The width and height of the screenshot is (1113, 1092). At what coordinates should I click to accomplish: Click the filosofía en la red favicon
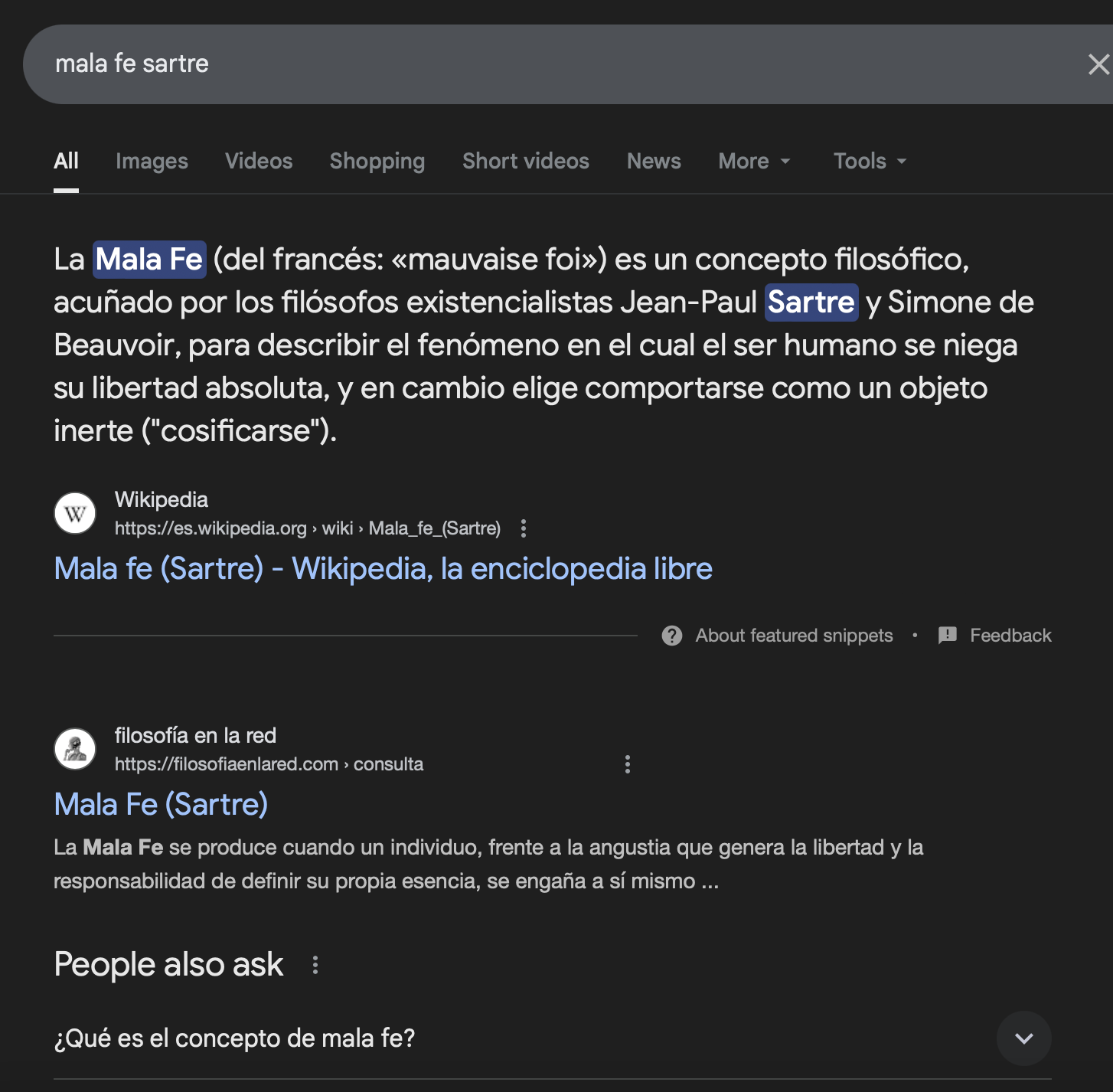point(75,749)
